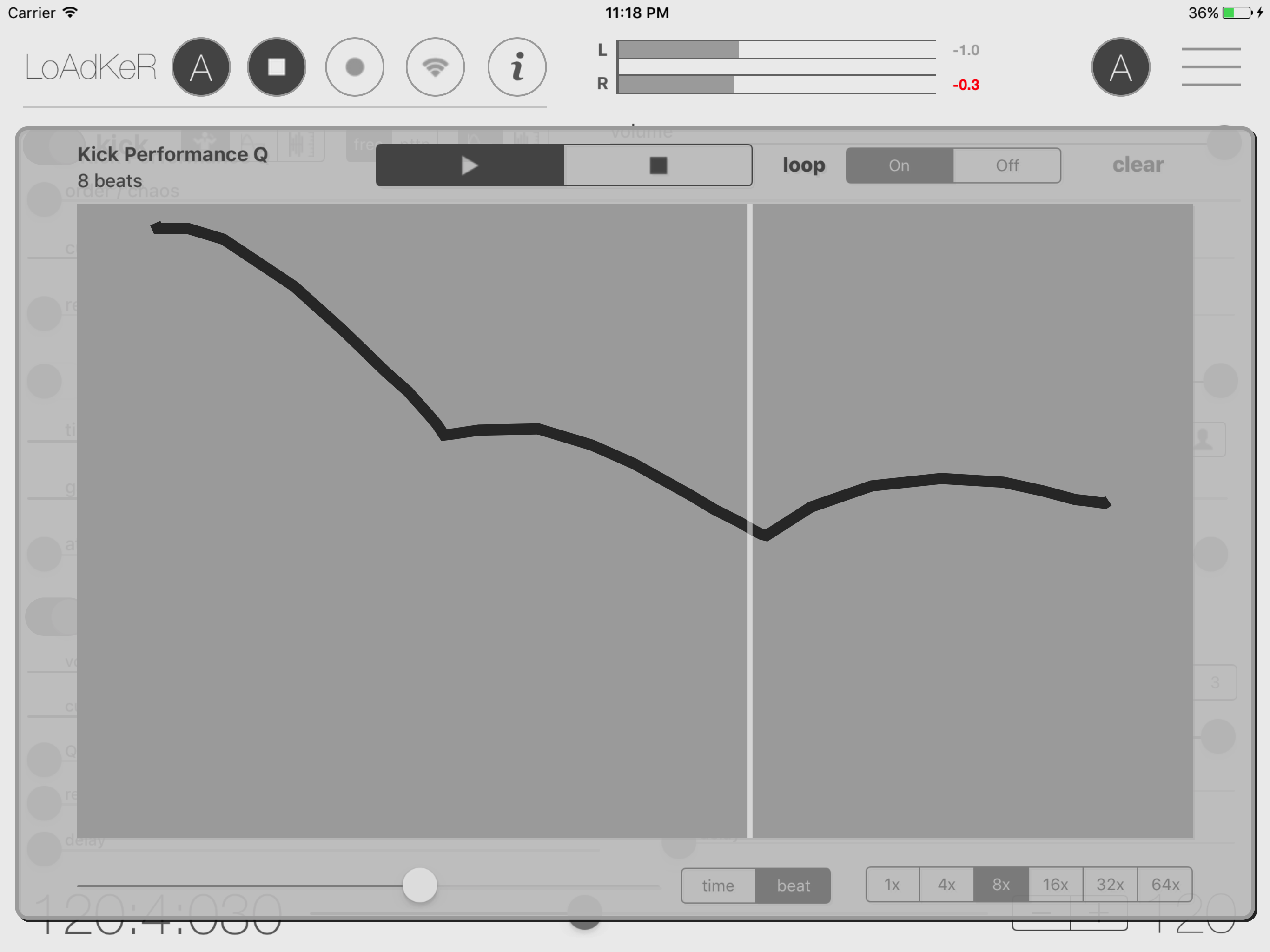Select 32x zoom level
Image resolution: width=1270 pixels, height=952 pixels.
(x=1109, y=884)
